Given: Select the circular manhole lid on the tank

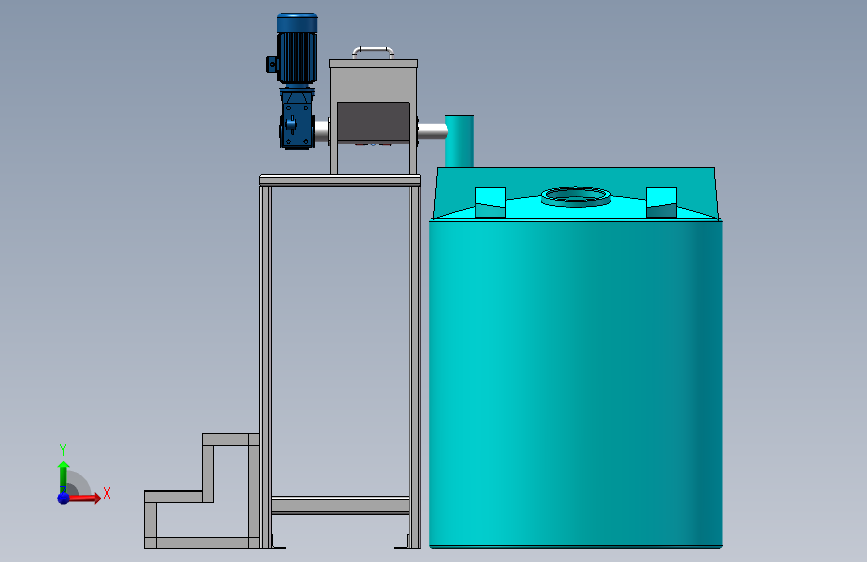Looking at the screenshot, I should (x=576, y=196).
